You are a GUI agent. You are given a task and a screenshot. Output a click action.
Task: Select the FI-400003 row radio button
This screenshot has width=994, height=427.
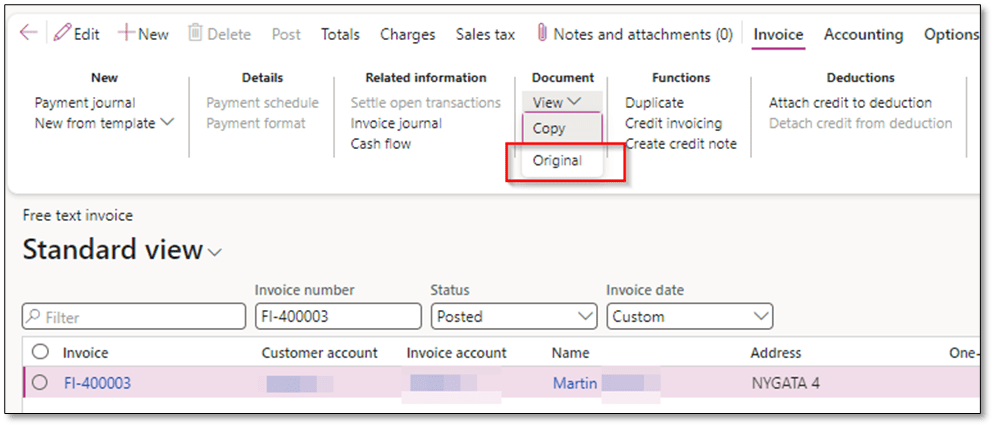(40, 383)
